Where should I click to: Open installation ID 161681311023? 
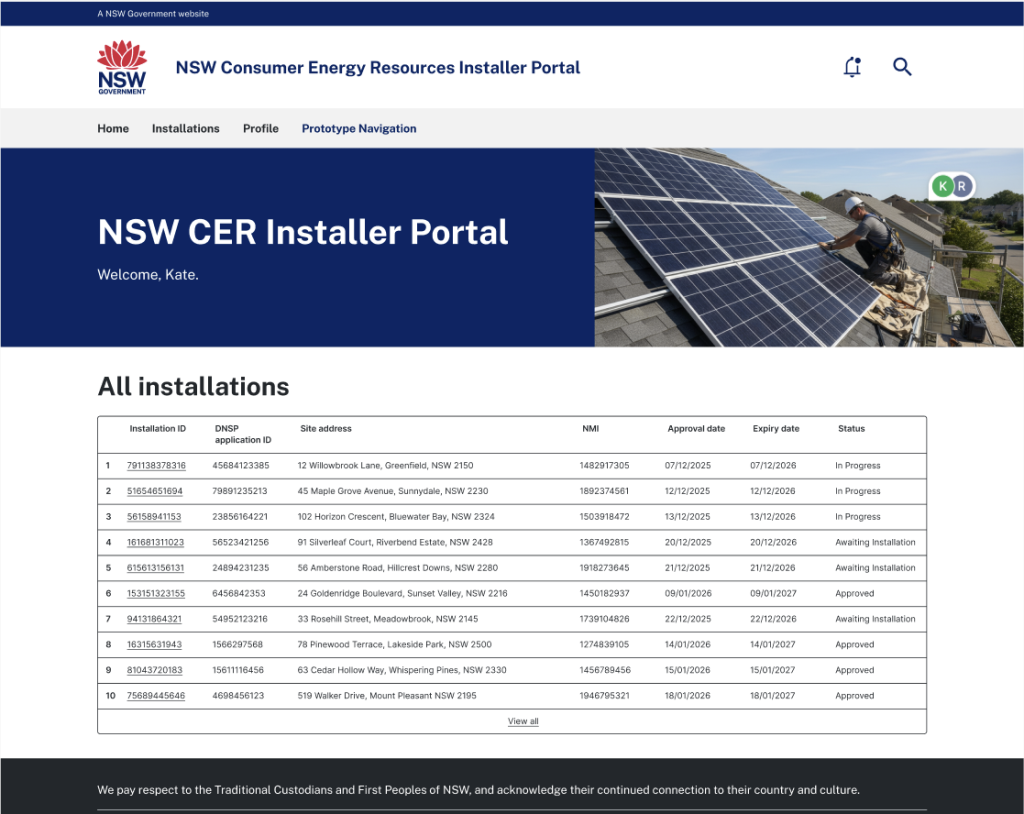coord(155,542)
